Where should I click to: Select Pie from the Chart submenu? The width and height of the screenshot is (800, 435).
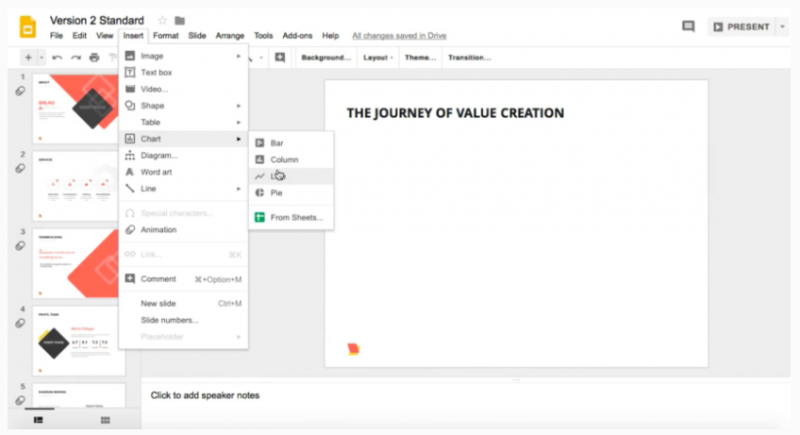[276, 192]
